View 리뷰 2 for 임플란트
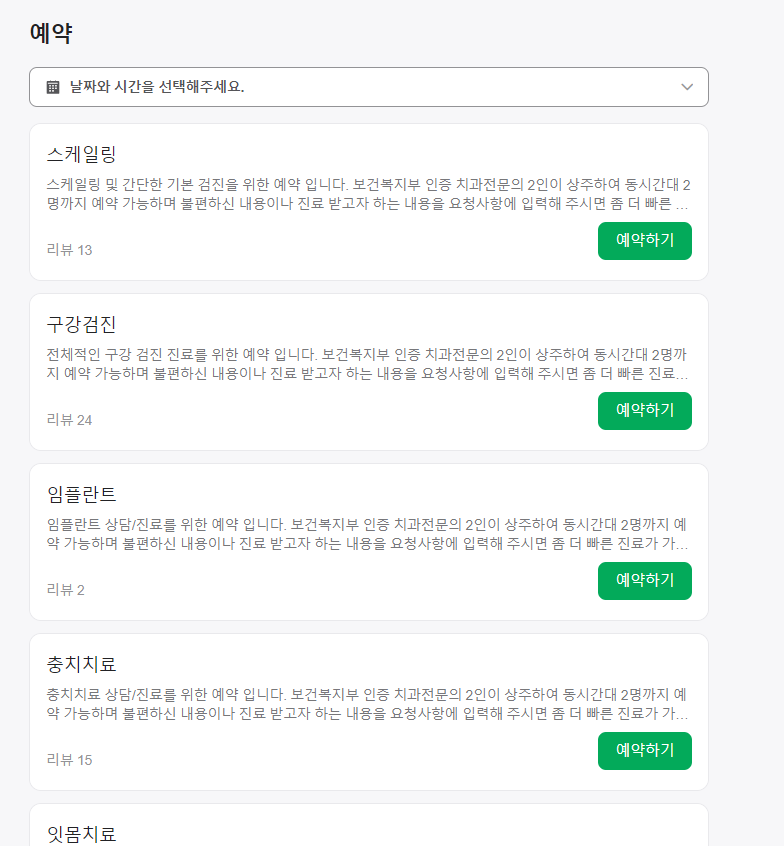The image size is (784, 846). pyautogui.click(x=66, y=590)
